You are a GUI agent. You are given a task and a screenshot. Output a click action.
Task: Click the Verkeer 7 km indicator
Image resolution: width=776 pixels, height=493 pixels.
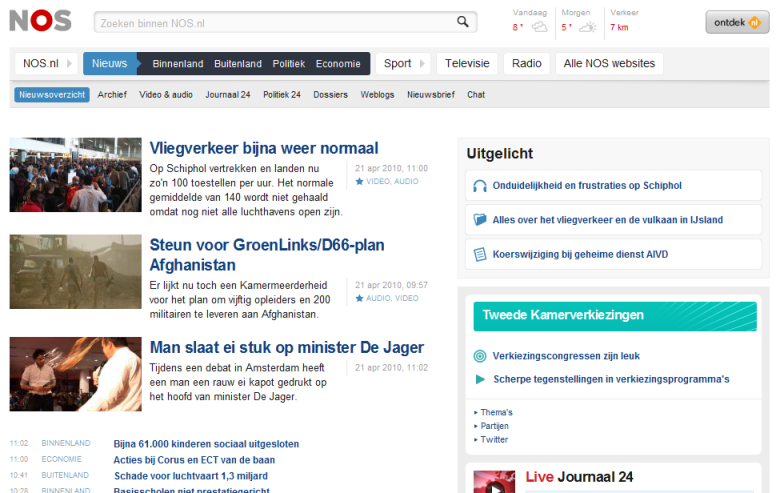point(624,21)
